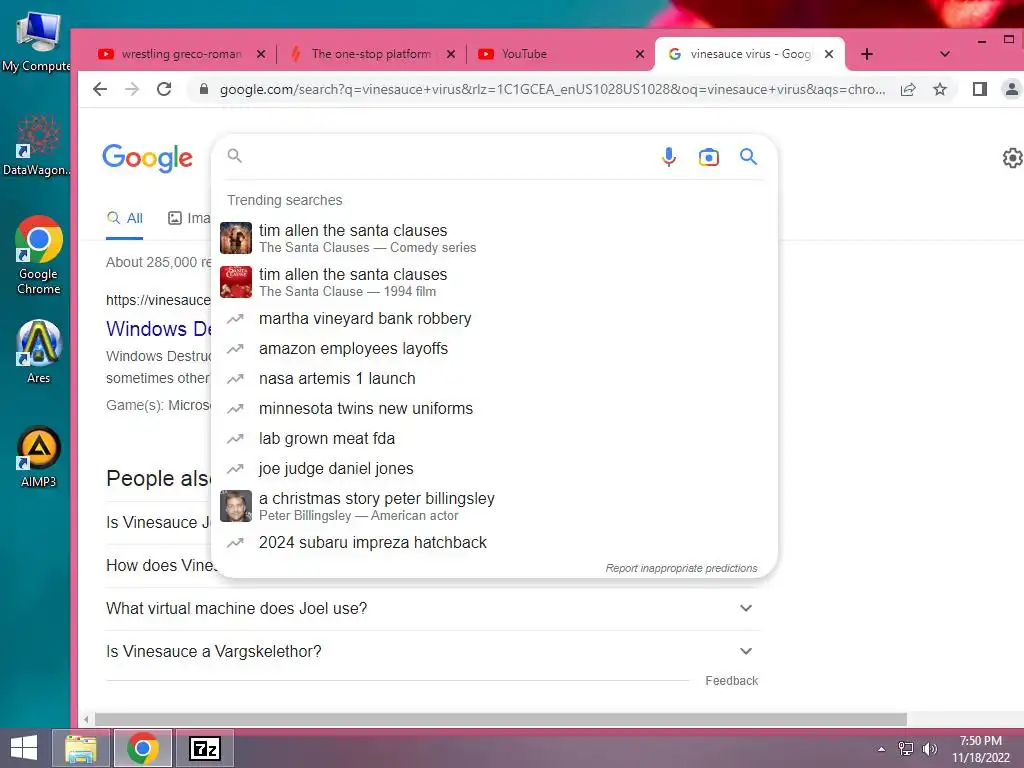Click the Feedback link
The image size is (1024, 768).
(x=731, y=680)
